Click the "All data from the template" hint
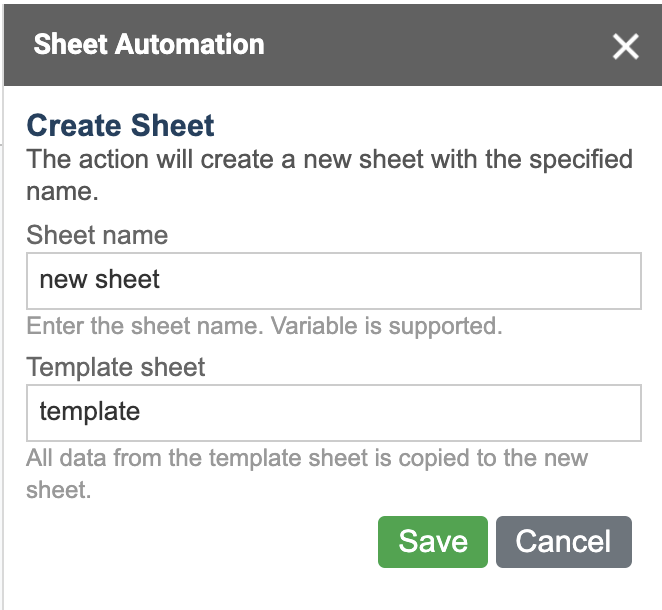Screen dimensions: 662x610 pos(307,474)
